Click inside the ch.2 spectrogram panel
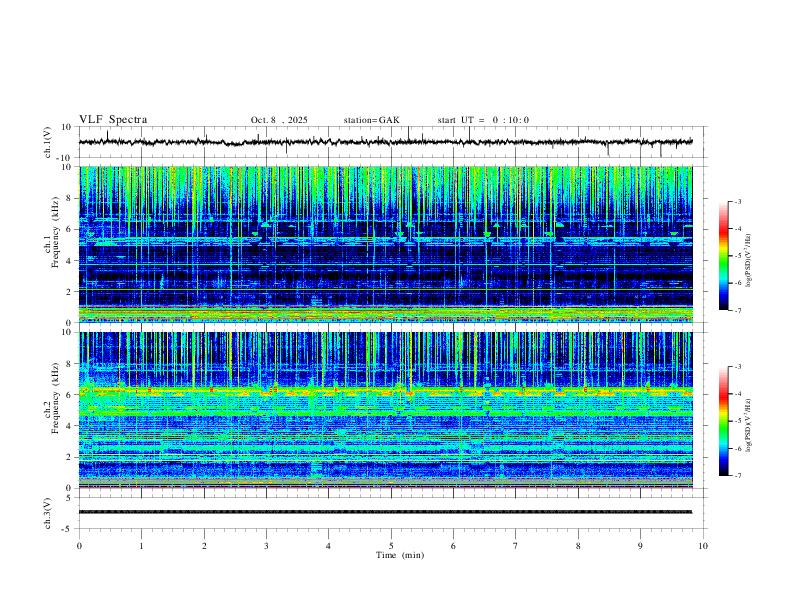The width and height of the screenshot is (792, 612). tap(385, 410)
